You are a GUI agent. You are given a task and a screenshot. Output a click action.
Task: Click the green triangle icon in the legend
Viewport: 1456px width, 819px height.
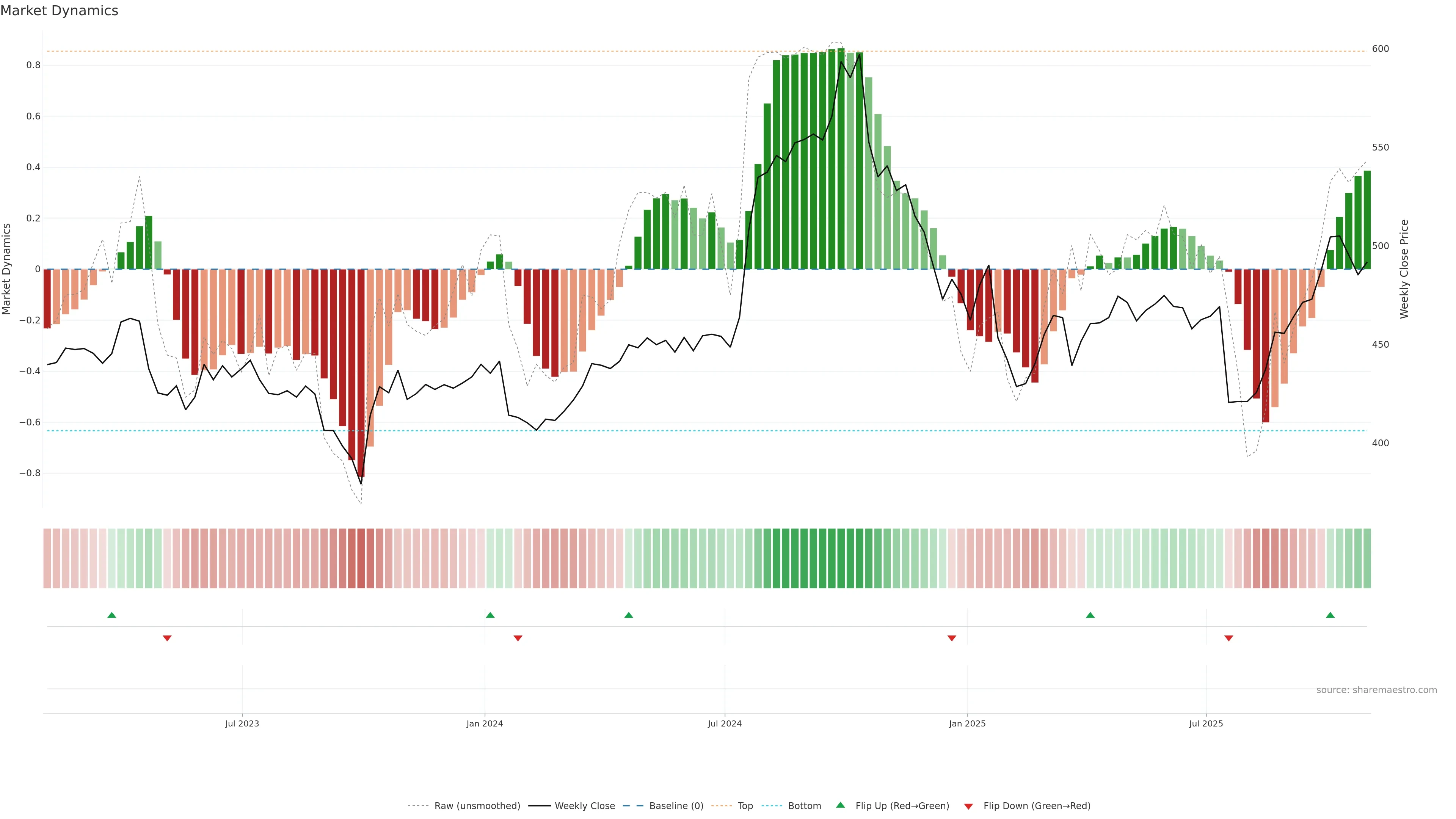click(x=841, y=805)
